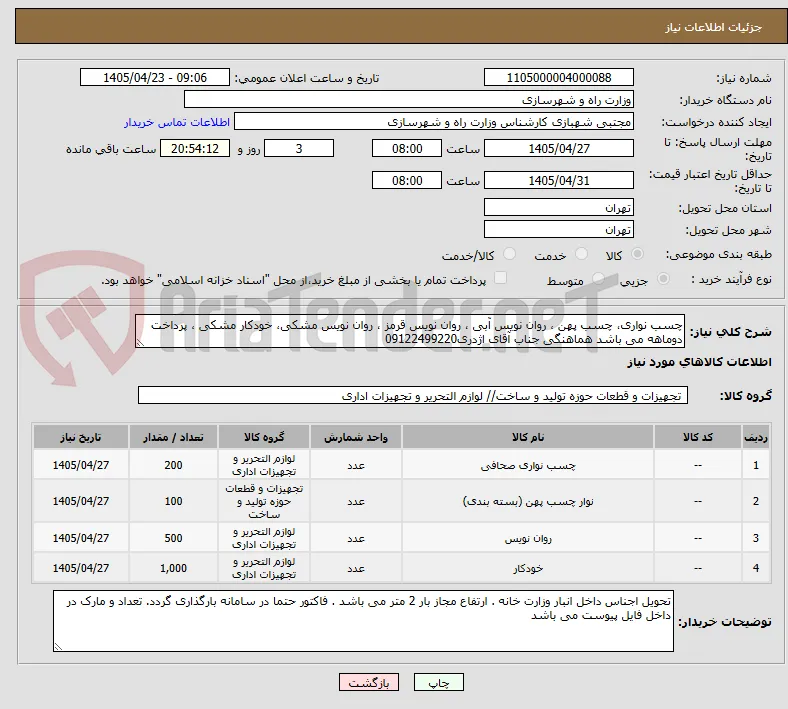Viewport: 788px width, 709px height.
Task: Click the response deadline time 08:00 field
Action: click(407, 149)
